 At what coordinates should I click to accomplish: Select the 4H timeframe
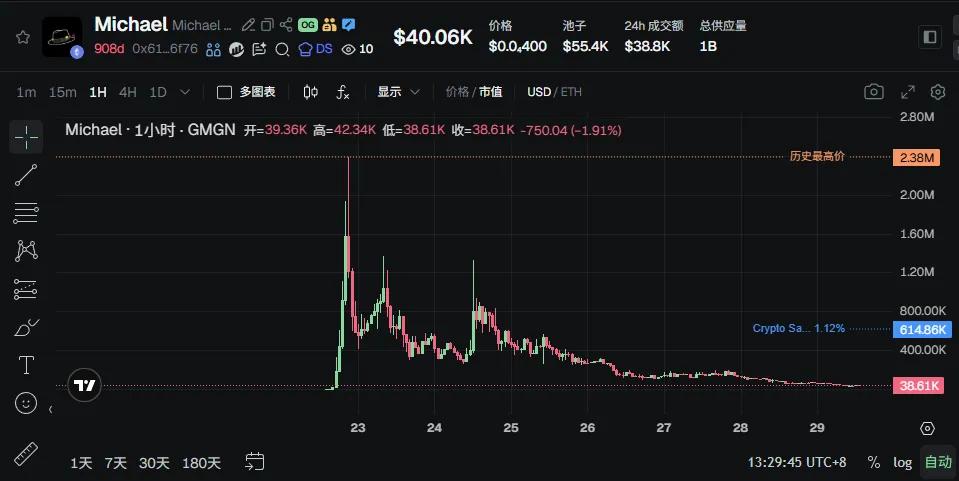pos(127,92)
